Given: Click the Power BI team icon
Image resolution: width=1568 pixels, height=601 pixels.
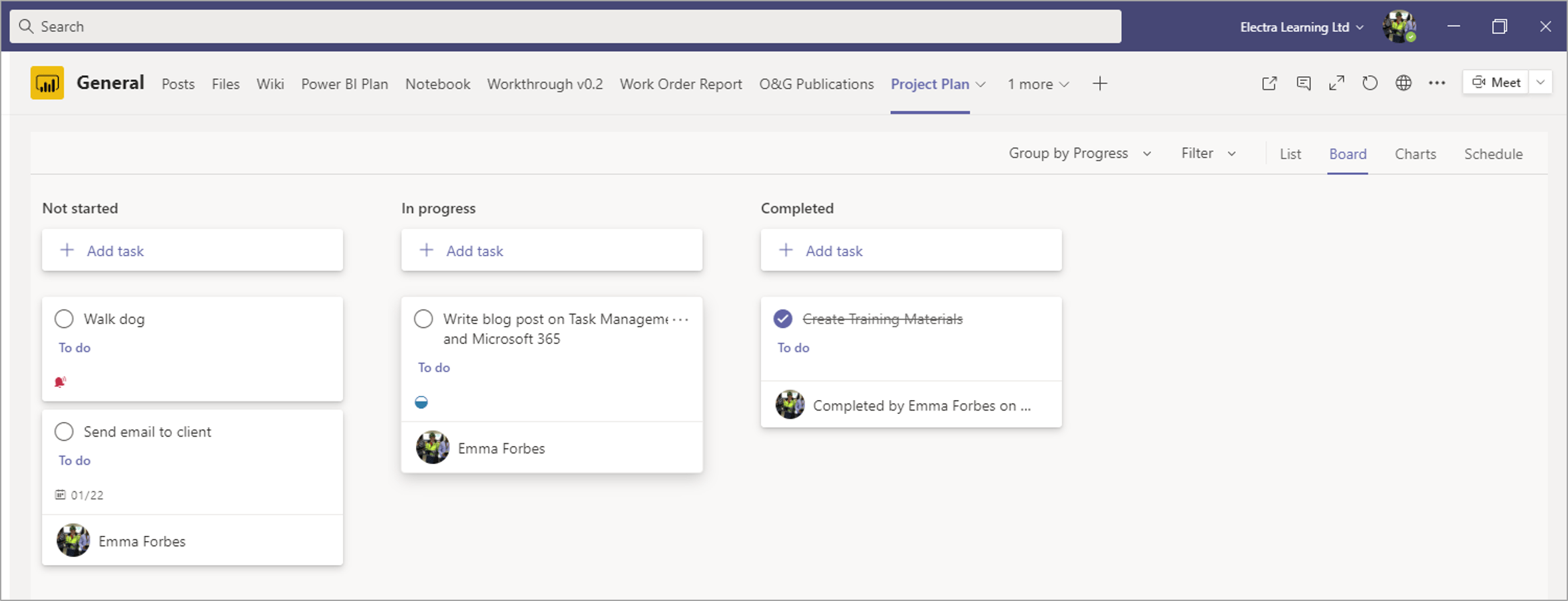Looking at the screenshot, I should point(47,83).
